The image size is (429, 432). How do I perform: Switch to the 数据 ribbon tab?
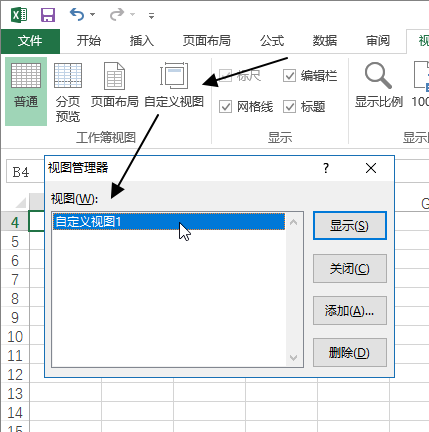(x=325, y=41)
